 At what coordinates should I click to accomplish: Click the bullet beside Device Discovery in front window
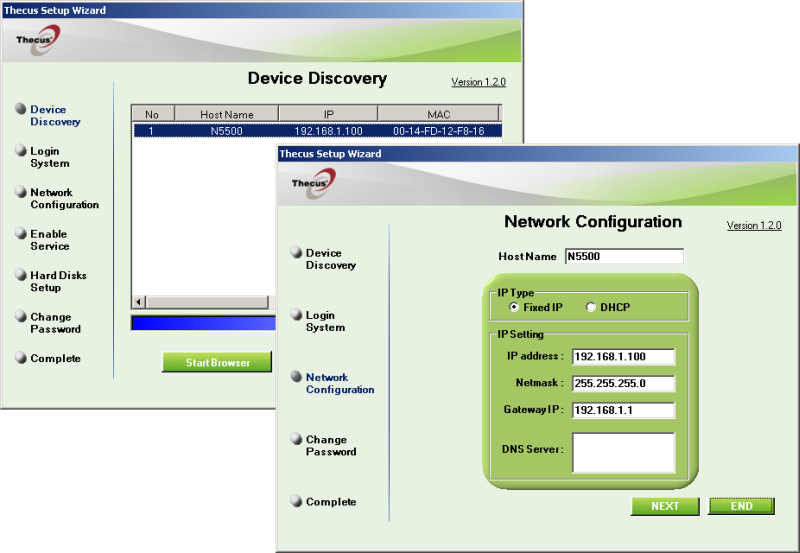coord(296,252)
